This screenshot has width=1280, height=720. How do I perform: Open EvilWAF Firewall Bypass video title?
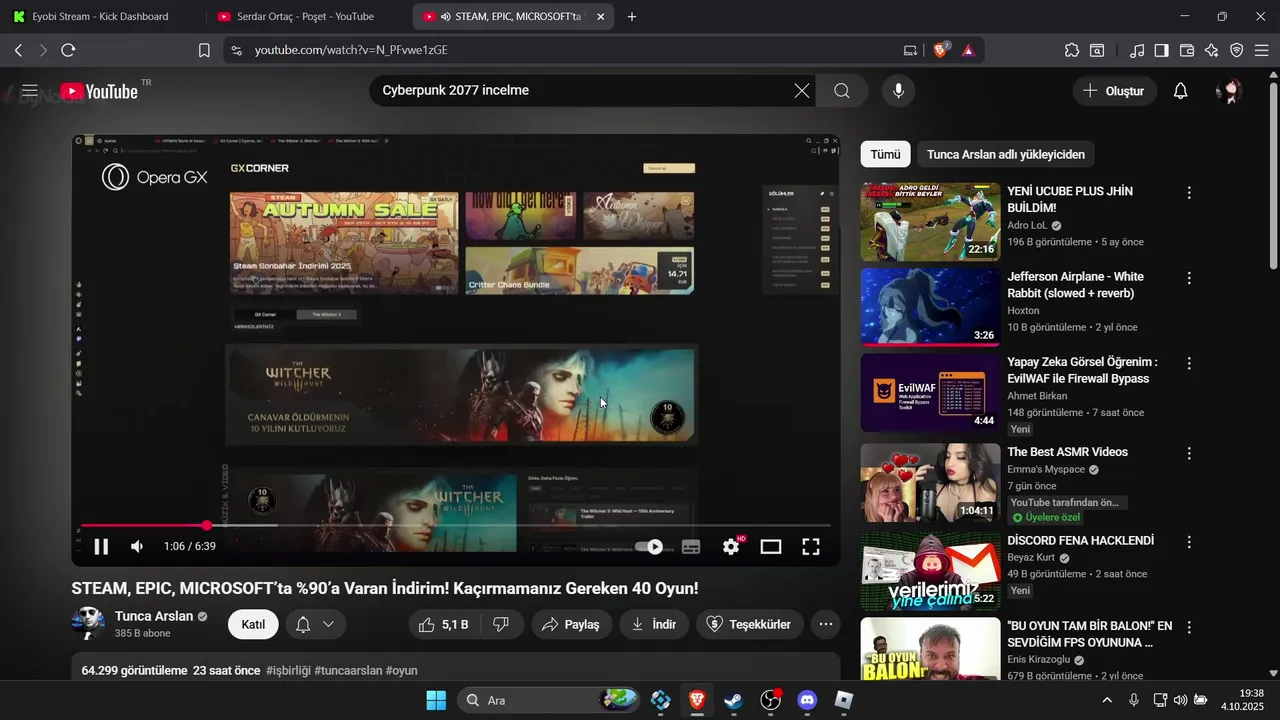(x=1082, y=370)
